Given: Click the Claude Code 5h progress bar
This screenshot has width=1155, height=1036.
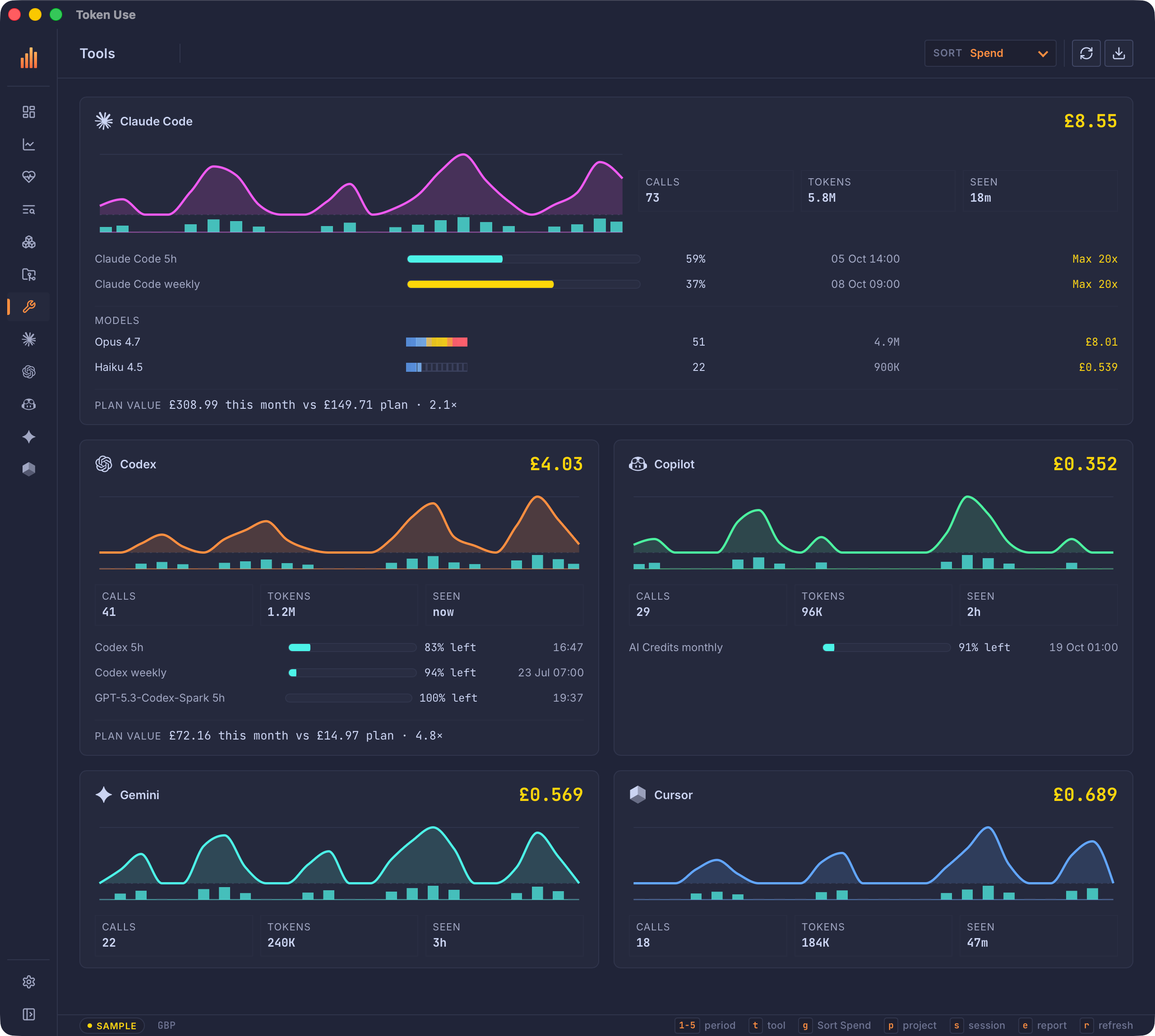Looking at the screenshot, I should point(524,259).
